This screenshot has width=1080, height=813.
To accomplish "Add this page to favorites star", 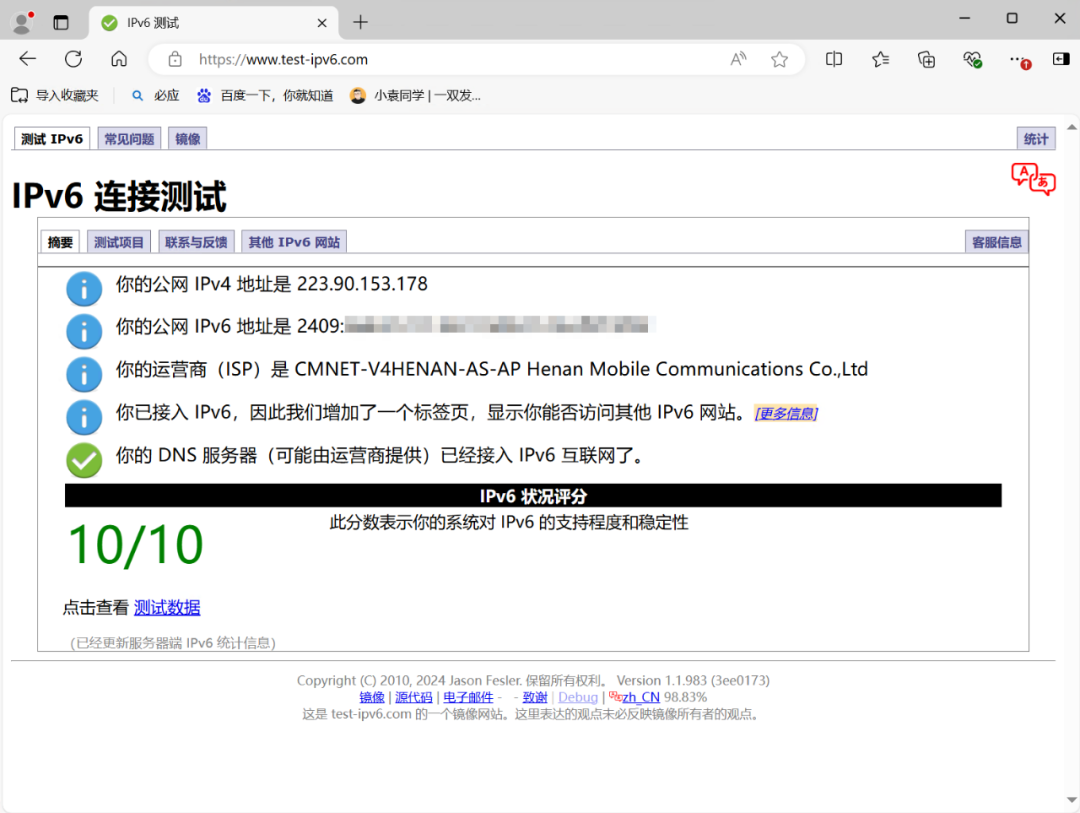I will click(x=779, y=59).
